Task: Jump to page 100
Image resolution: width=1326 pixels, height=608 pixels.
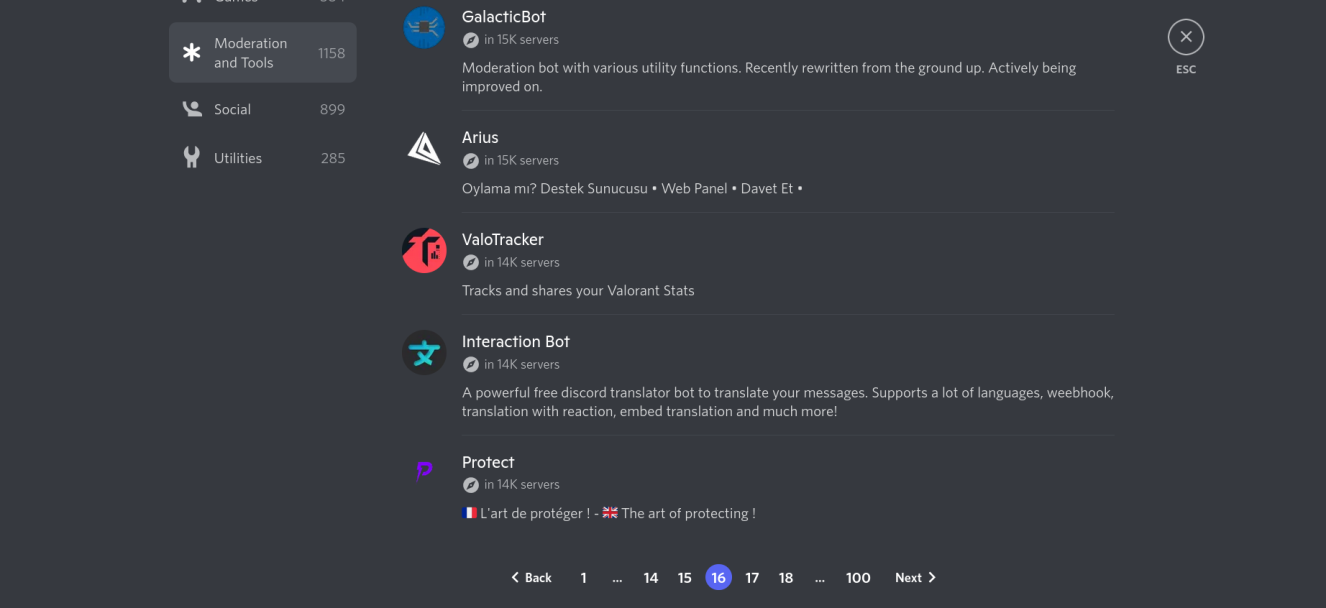Action: coord(858,577)
